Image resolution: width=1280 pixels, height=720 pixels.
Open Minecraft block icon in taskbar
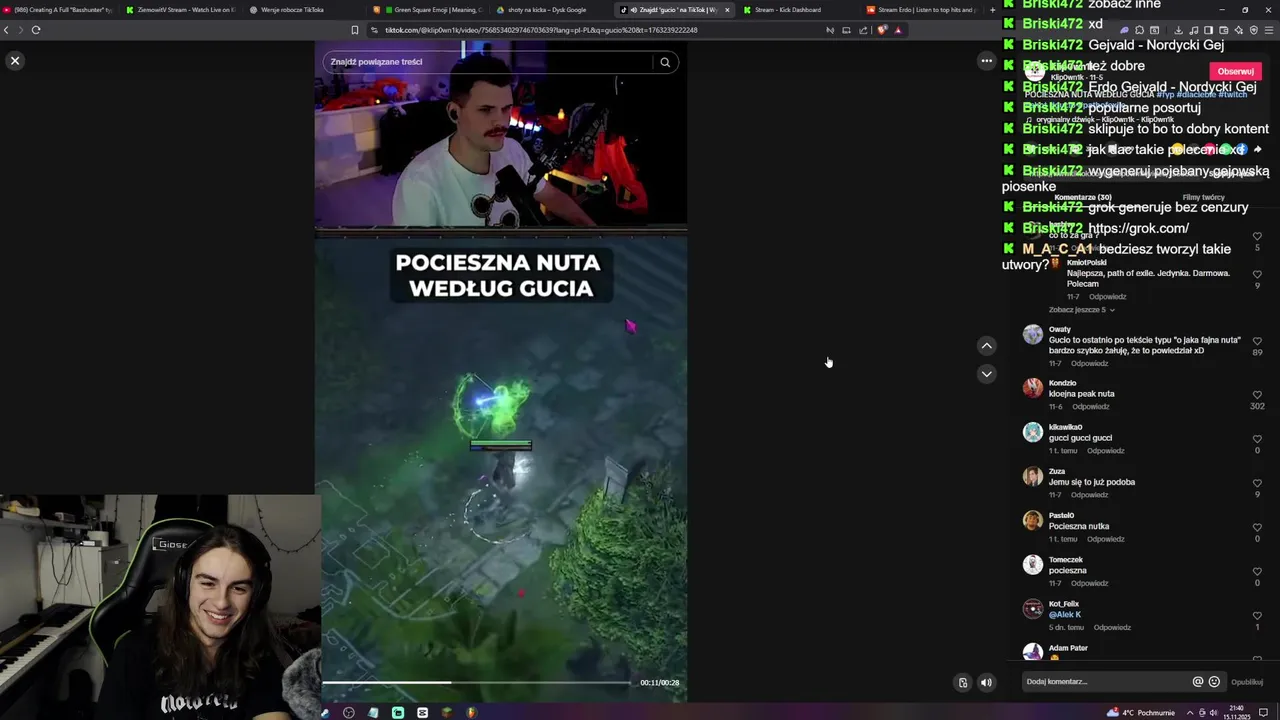tap(447, 713)
